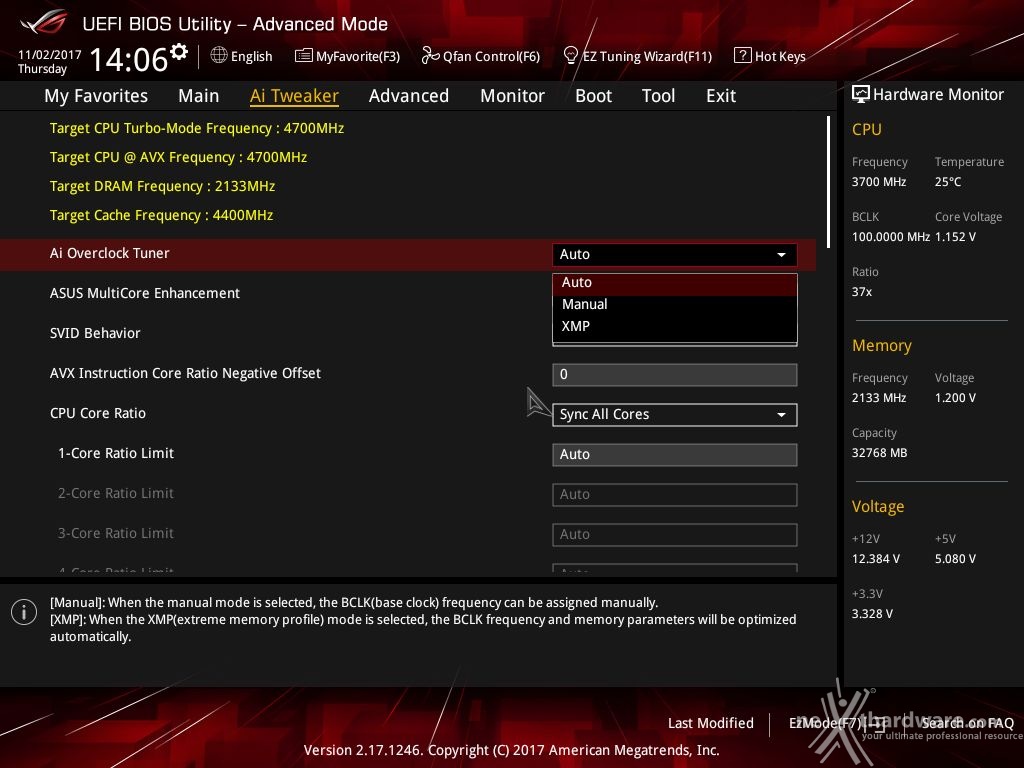Click +12V reading 12.384 V
This screenshot has height=768, width=1024.
click(x=876, y=559)
